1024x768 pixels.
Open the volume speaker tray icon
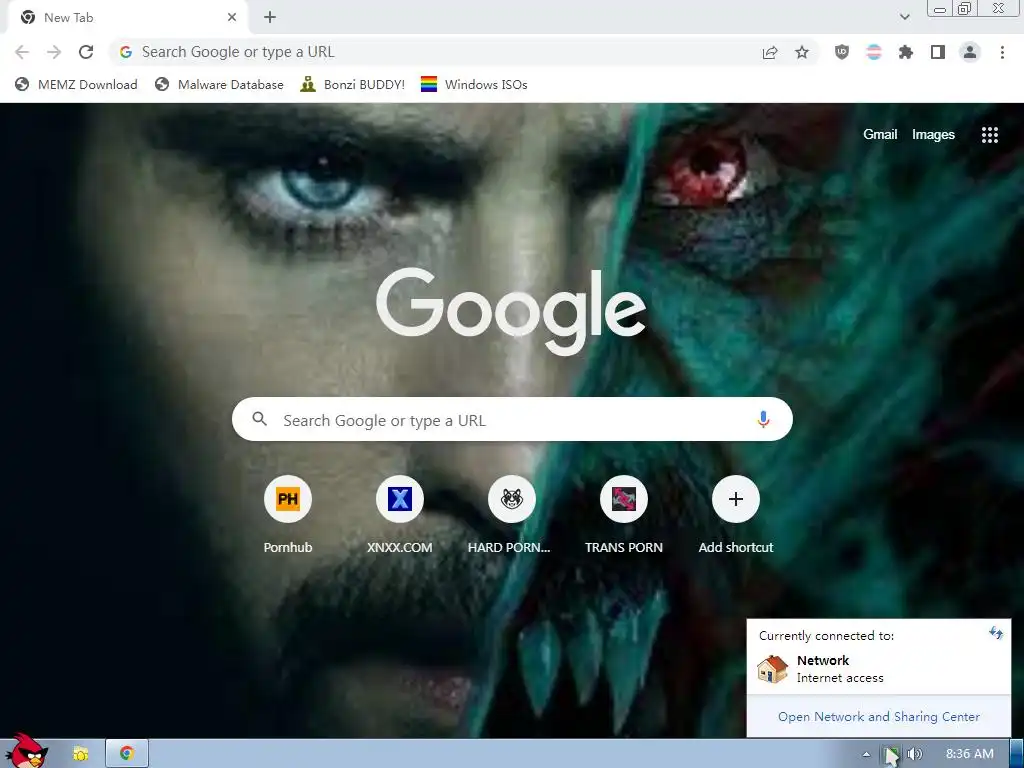[x=914, y=754]
